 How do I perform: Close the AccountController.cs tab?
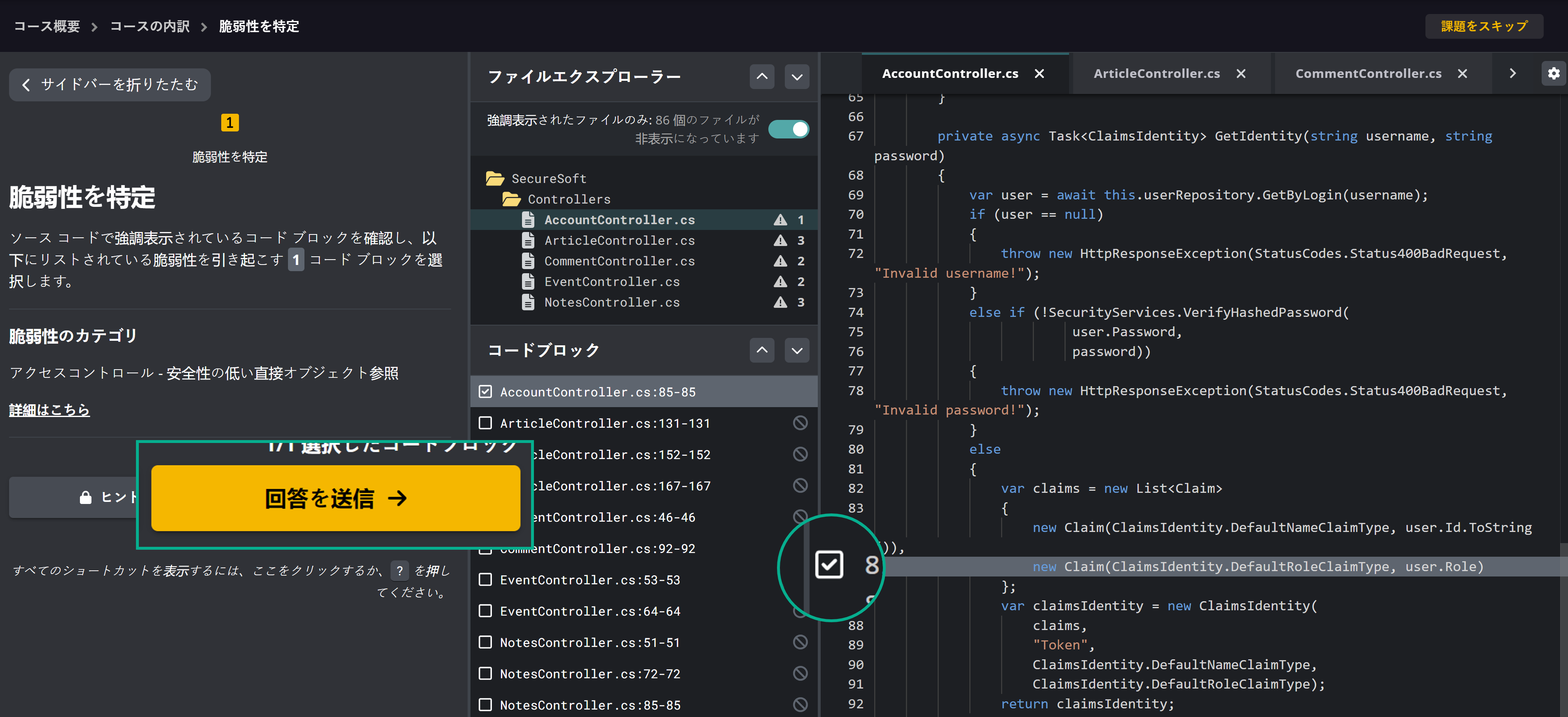[1039, 74]
